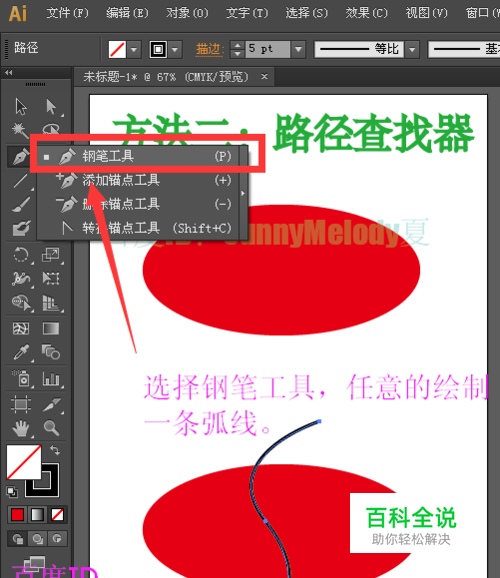The image size is (500, 578).
Task: Enable Draw Normal mode
Action: click(x=17, y=539)
